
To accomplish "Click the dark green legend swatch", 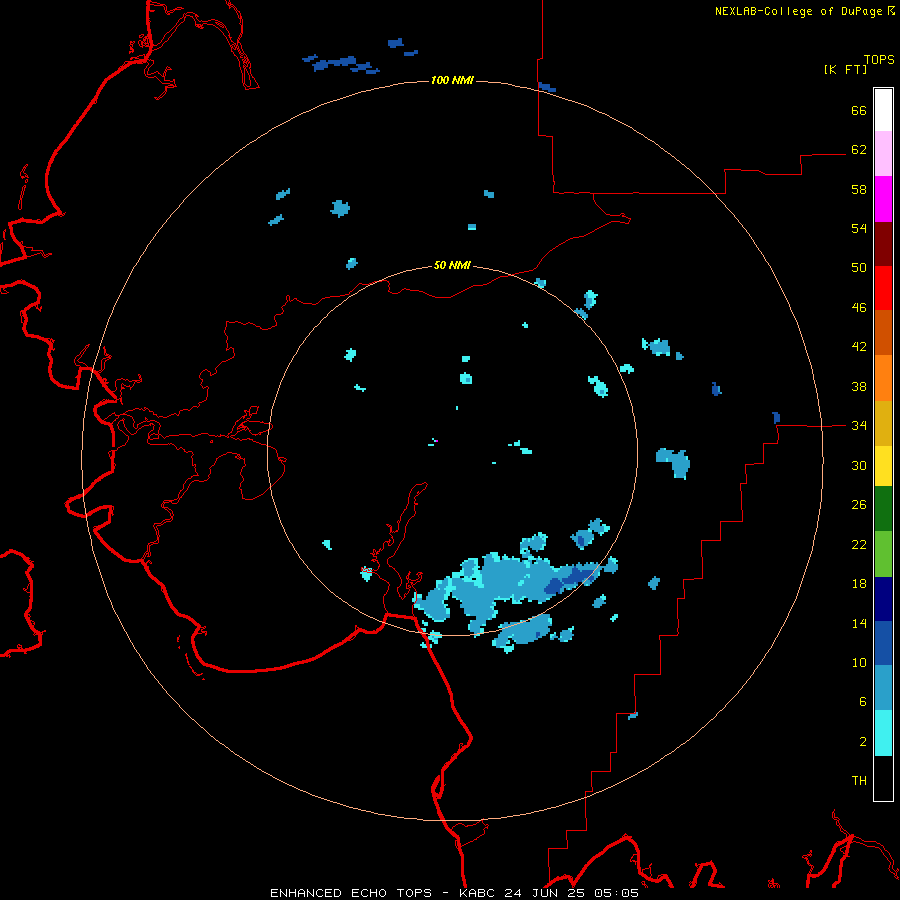I will tap(883, 509).
